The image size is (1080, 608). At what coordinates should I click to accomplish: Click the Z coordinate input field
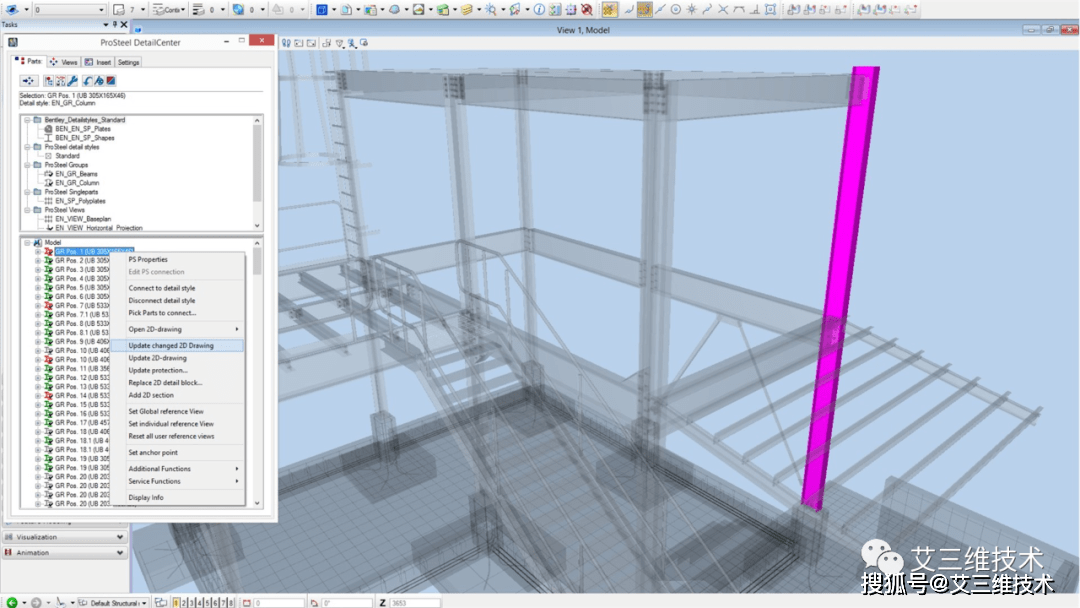click(x=415, y=602)
